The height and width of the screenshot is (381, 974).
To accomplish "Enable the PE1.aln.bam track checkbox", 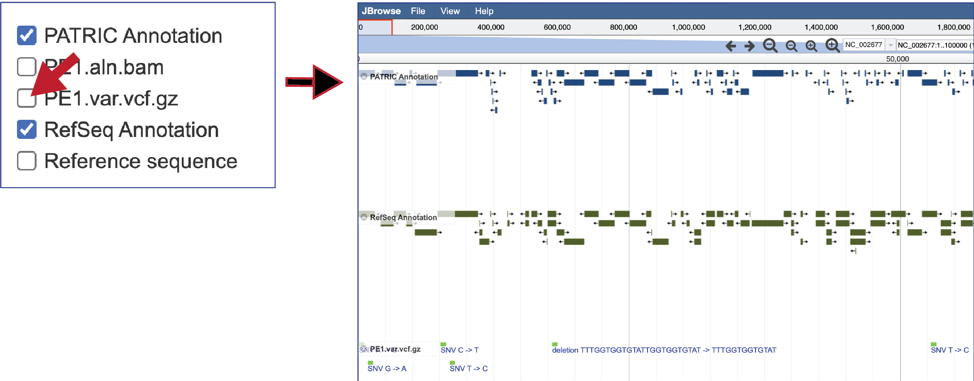I will point(26,67).
